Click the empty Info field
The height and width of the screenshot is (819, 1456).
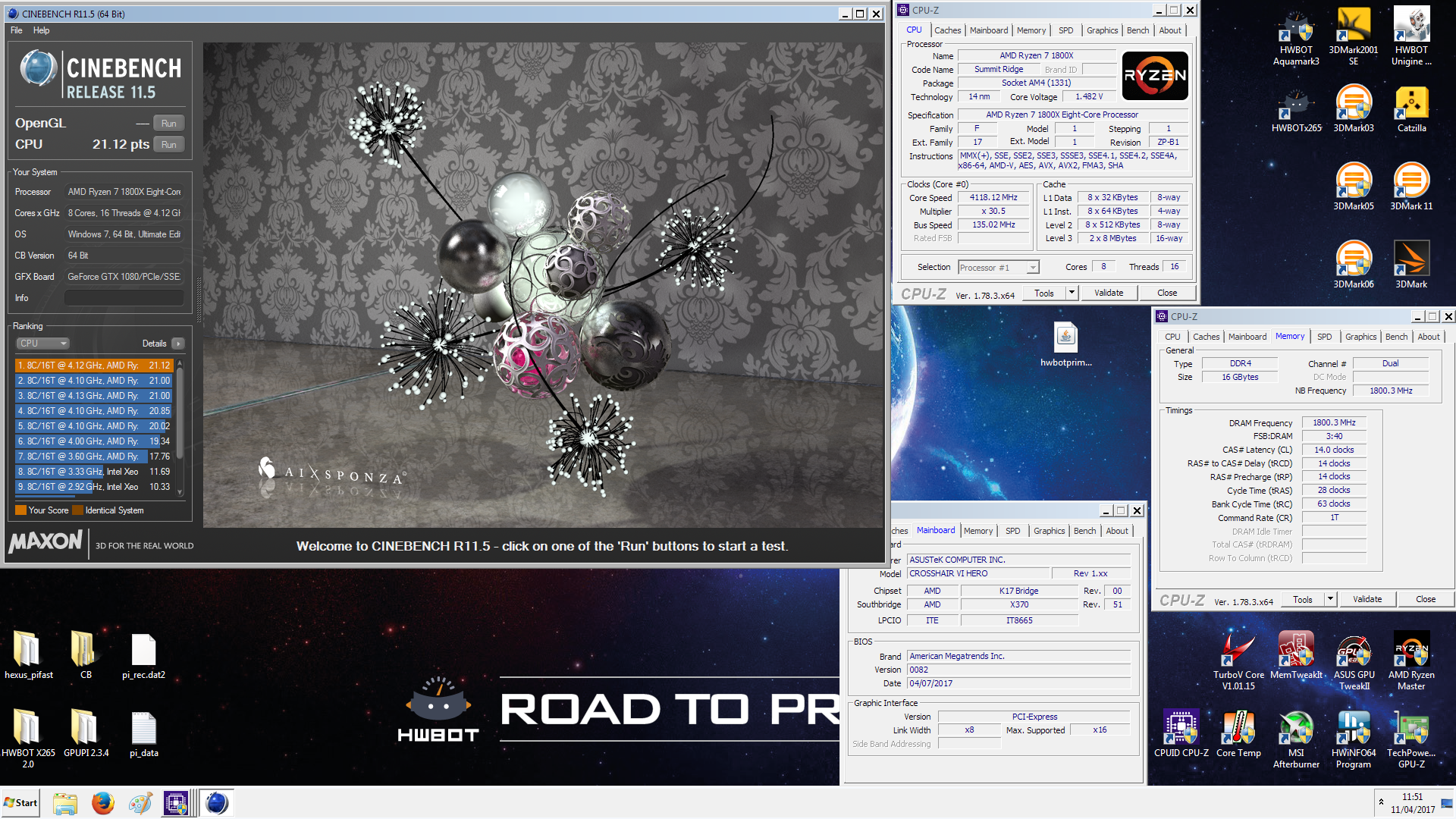tap(124, 298)
